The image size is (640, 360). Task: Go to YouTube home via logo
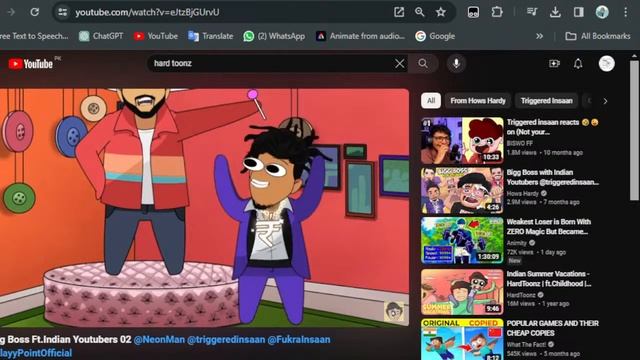(31, 64)
